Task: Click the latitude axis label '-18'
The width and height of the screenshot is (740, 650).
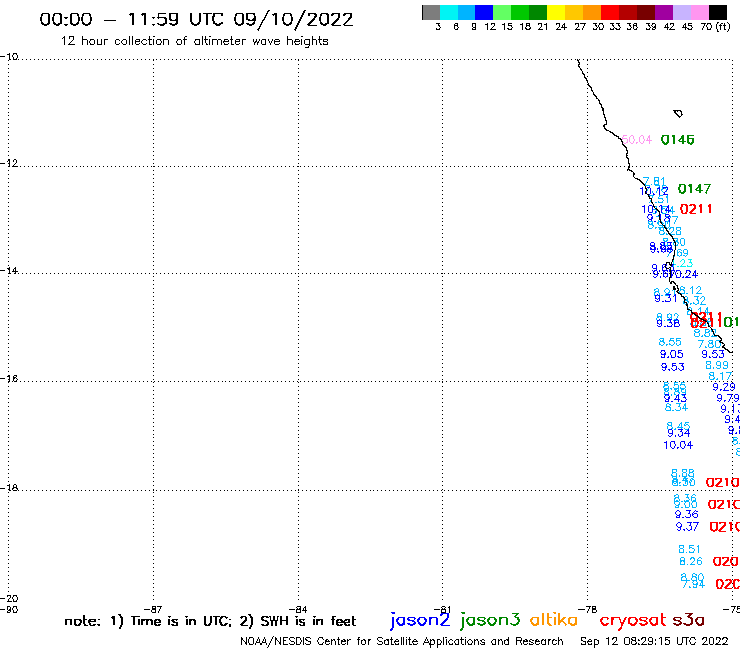Action: (9, 487)
